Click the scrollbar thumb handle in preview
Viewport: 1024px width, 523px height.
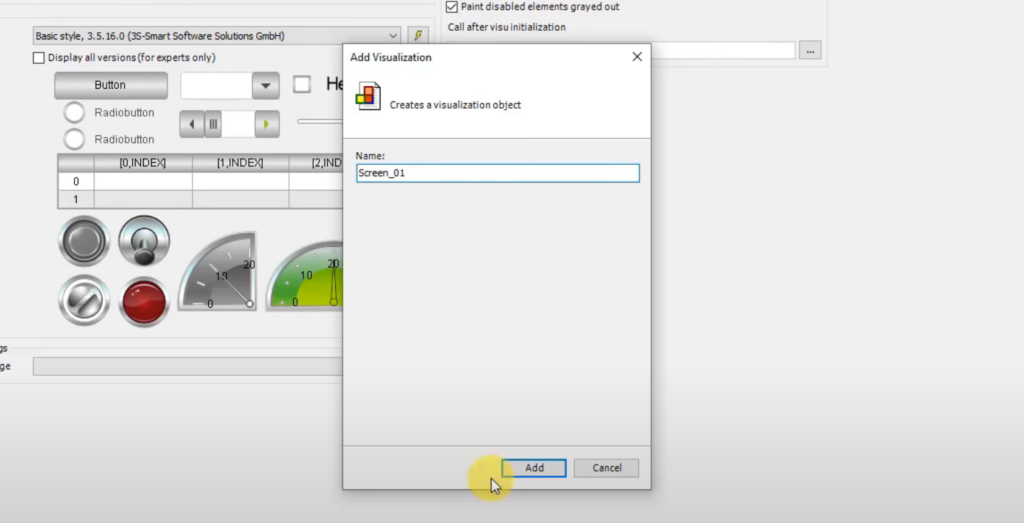click(x=213, y=125)
